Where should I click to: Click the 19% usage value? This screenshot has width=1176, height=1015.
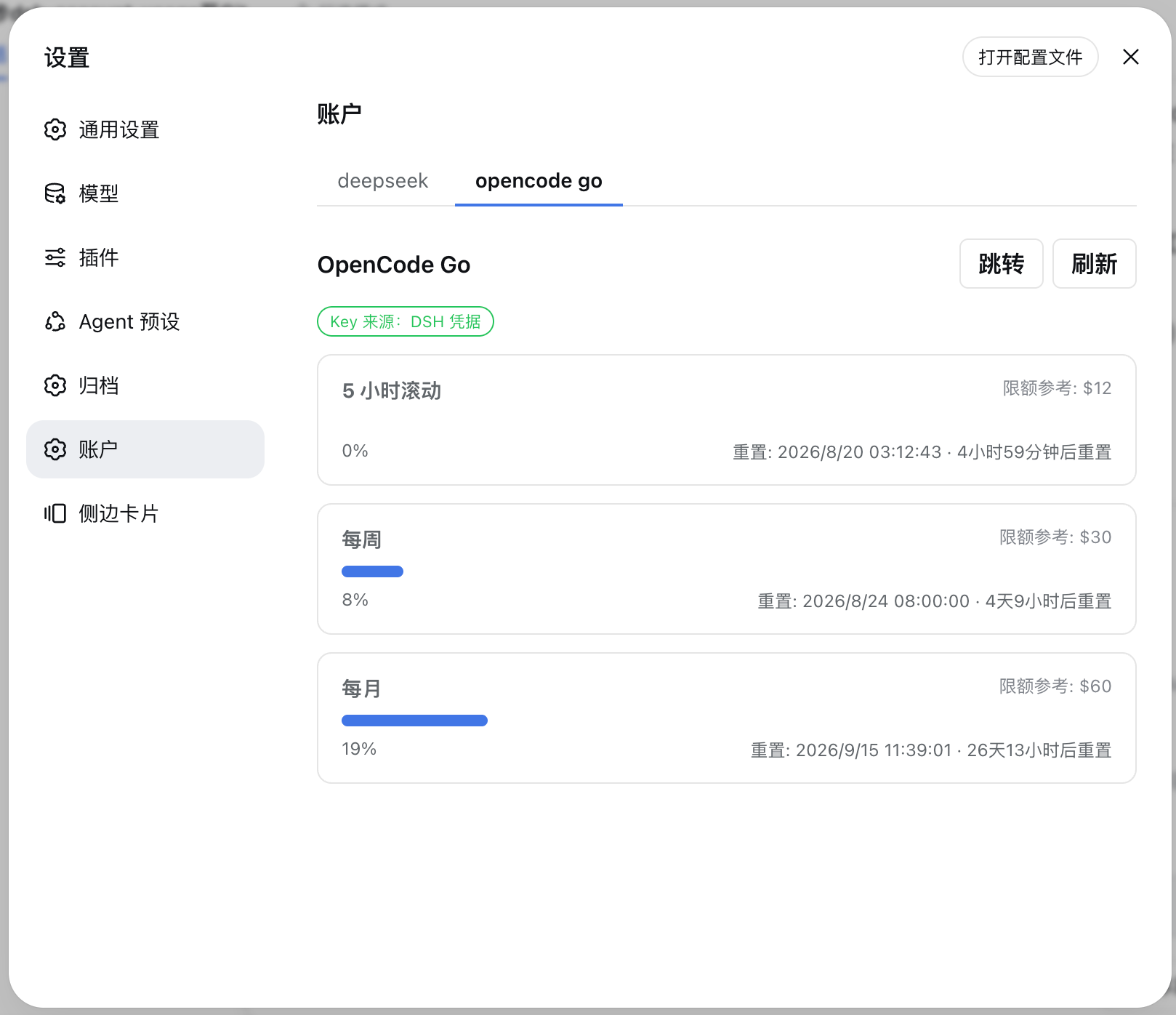(359, 749)
